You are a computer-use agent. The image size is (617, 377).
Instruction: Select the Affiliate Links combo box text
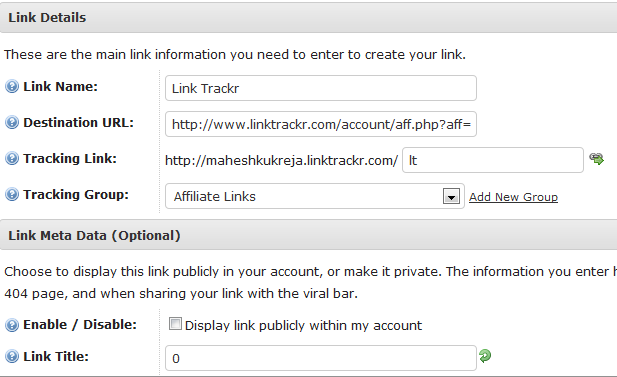click(215, 196)
